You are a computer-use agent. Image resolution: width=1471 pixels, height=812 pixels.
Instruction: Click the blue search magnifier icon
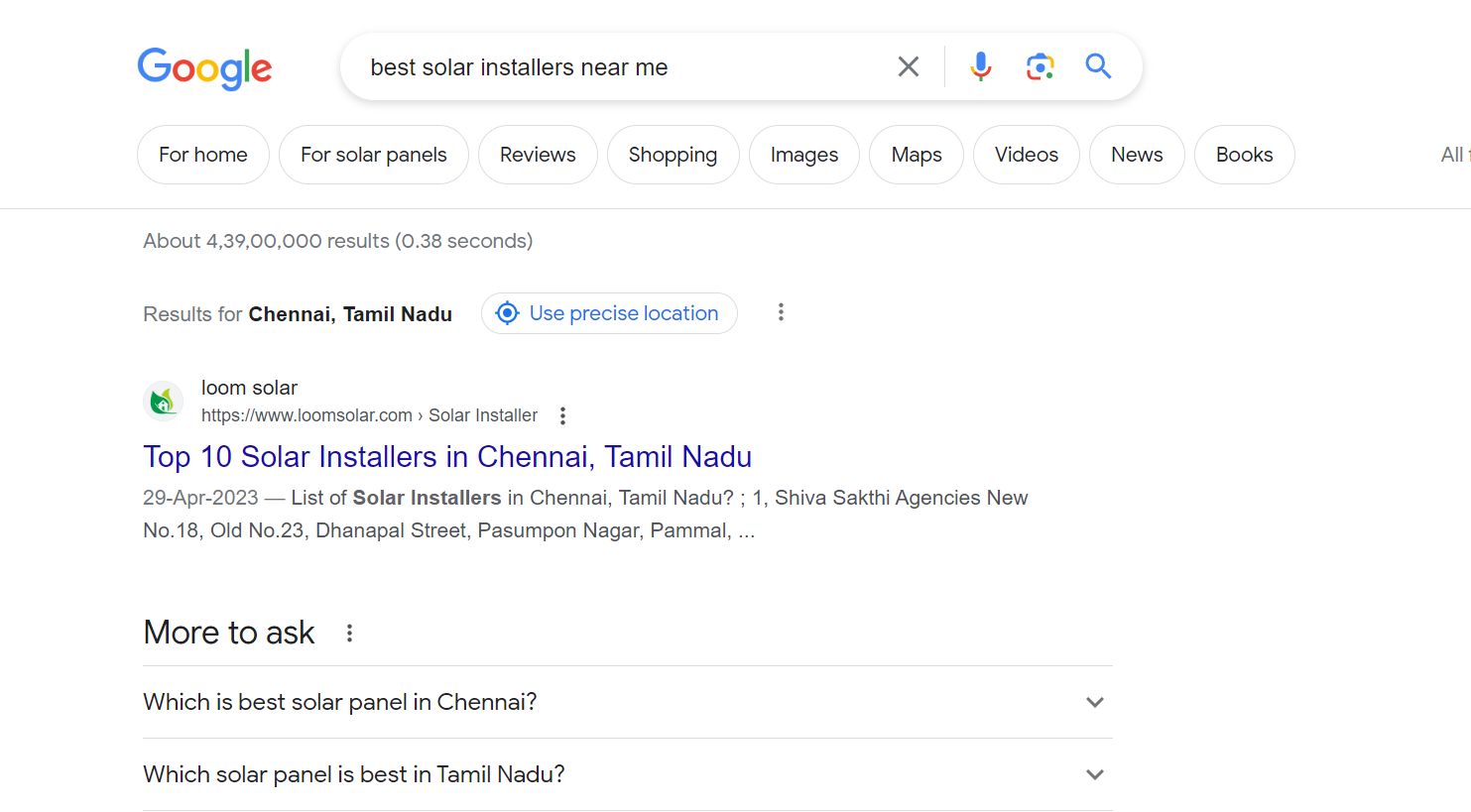1098,66
